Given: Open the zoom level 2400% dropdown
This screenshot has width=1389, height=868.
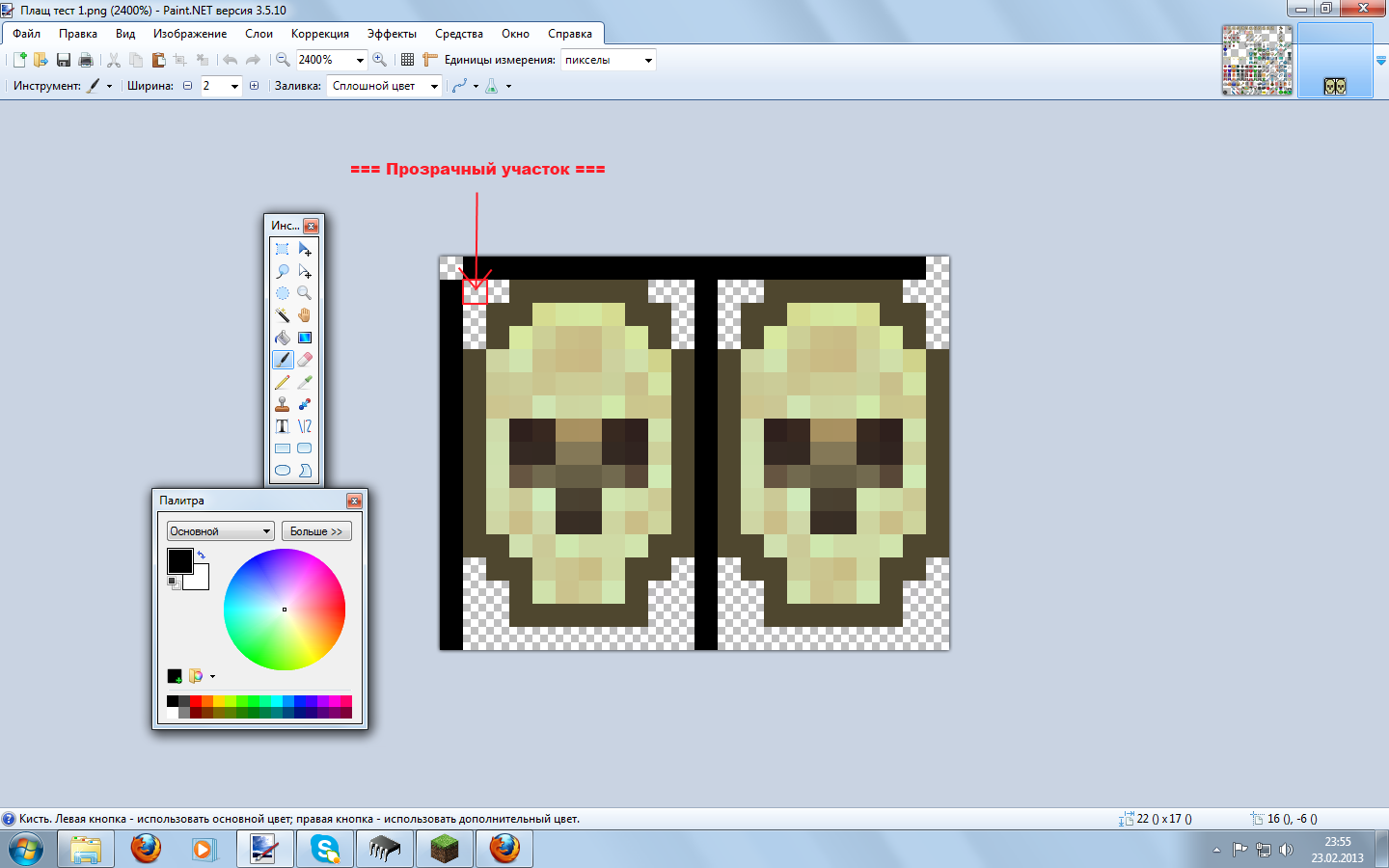Looking at the screenshot, I should [360, 60].
